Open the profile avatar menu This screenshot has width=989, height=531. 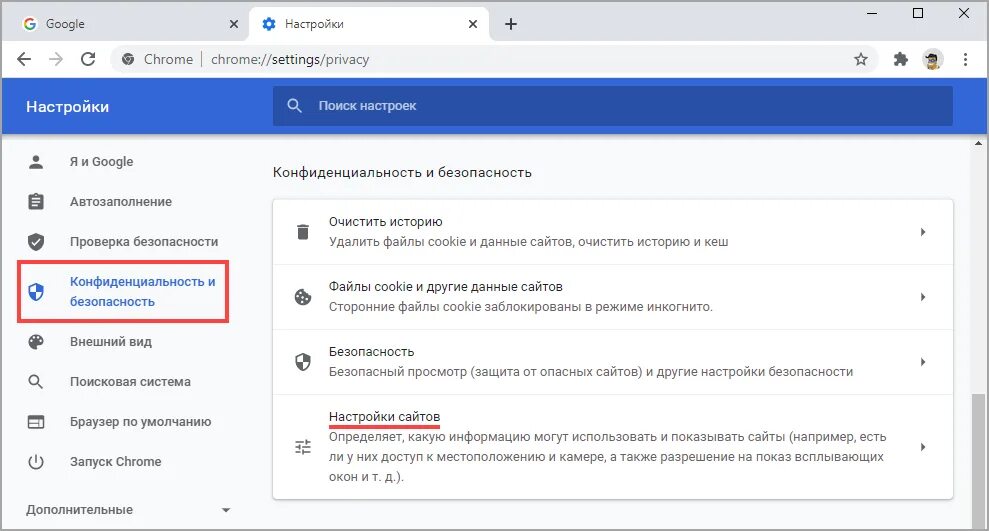coord(932,59)
